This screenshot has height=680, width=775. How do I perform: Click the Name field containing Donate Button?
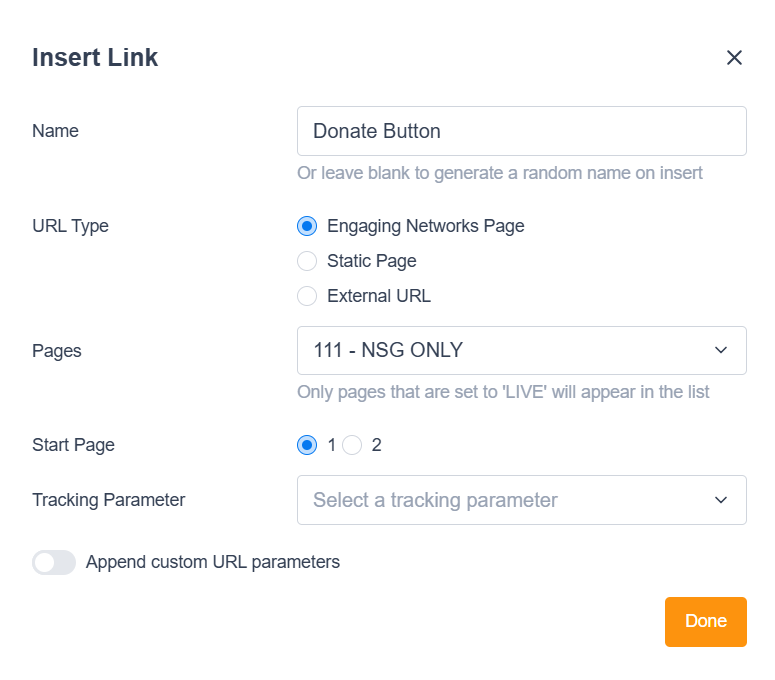tap(521, 131)
